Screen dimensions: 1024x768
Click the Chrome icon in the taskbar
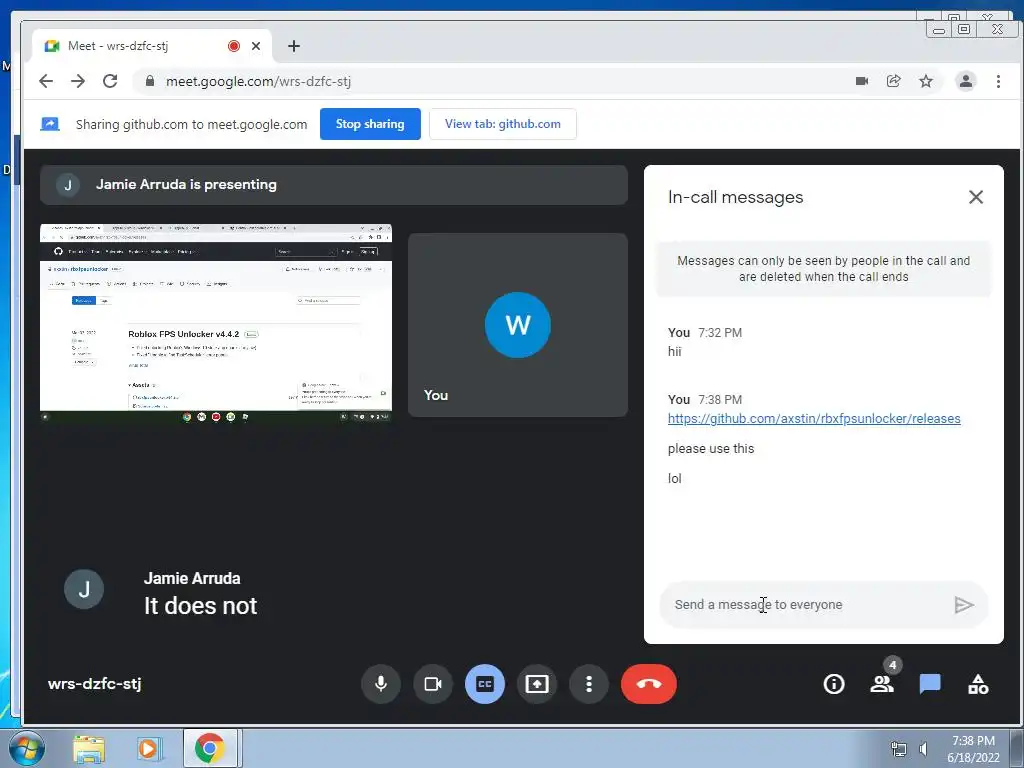click(209, 748)
